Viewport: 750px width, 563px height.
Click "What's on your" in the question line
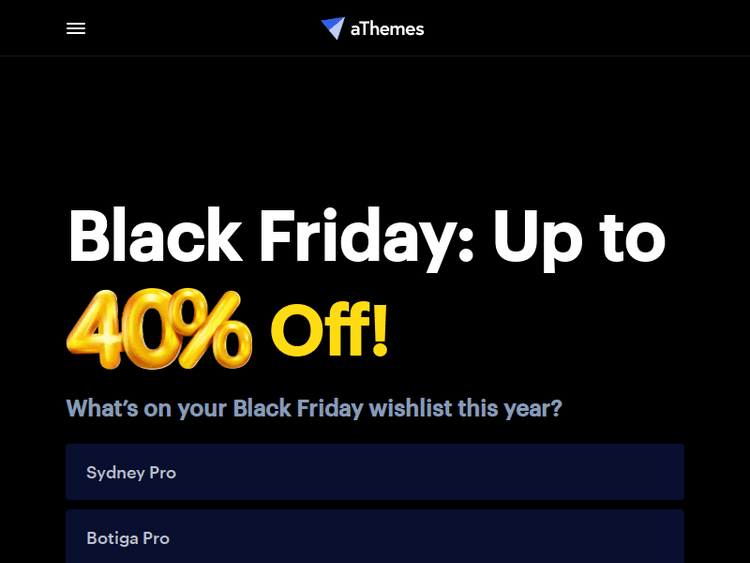click(x=146, y=408)
